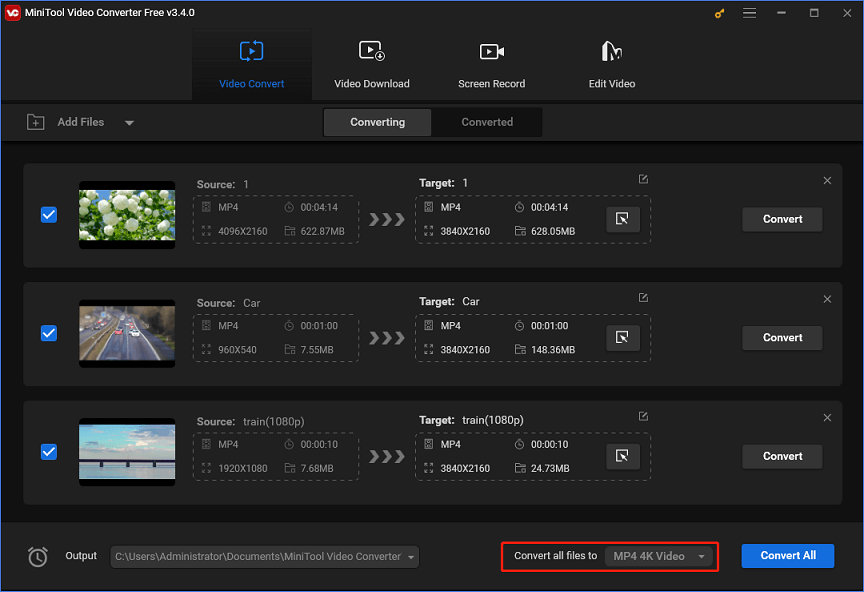This screenshot has height=592, width=864.
Task: Open the hamburger menu
Action: (748, 13)
